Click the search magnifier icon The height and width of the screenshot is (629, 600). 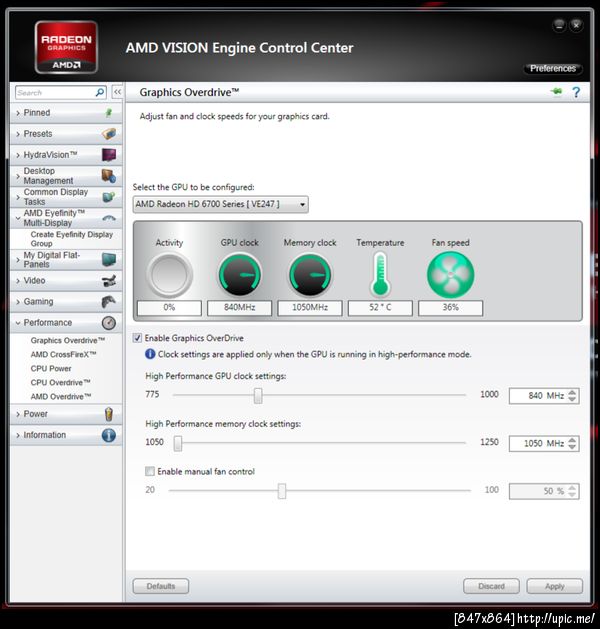(x=99, y=92)
